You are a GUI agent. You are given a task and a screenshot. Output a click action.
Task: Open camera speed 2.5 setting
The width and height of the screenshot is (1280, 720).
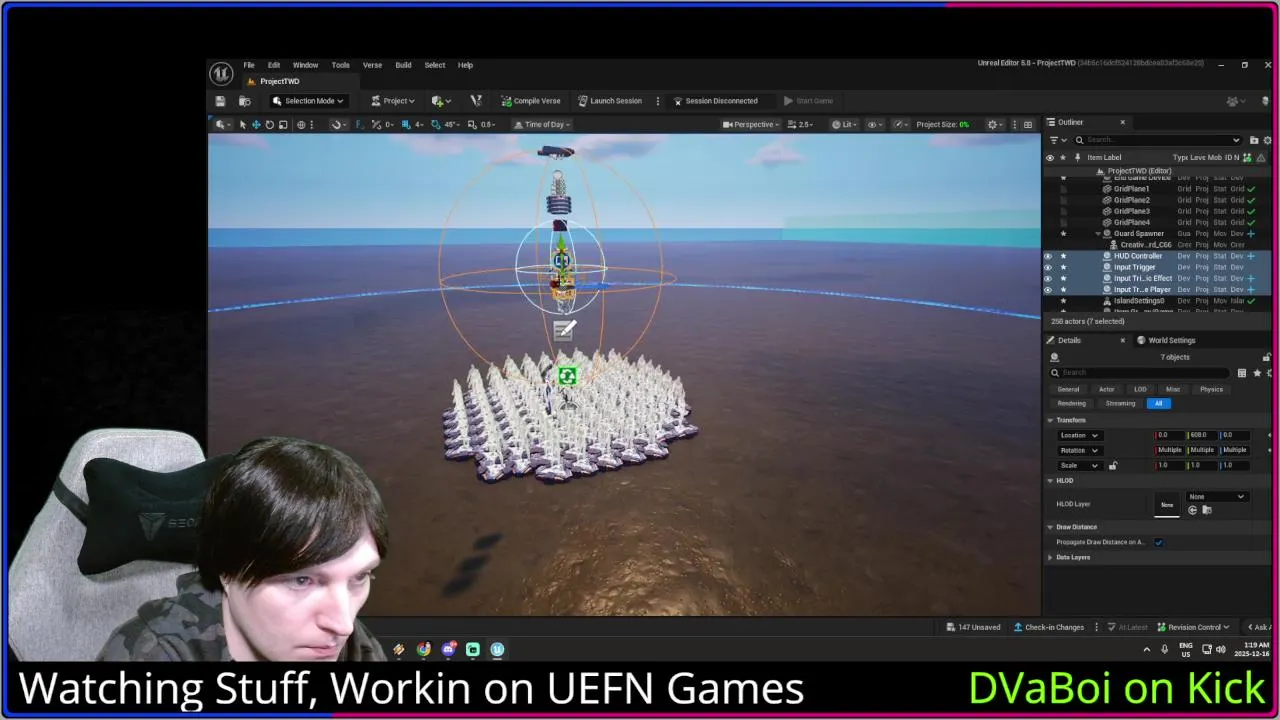point(800,125)
